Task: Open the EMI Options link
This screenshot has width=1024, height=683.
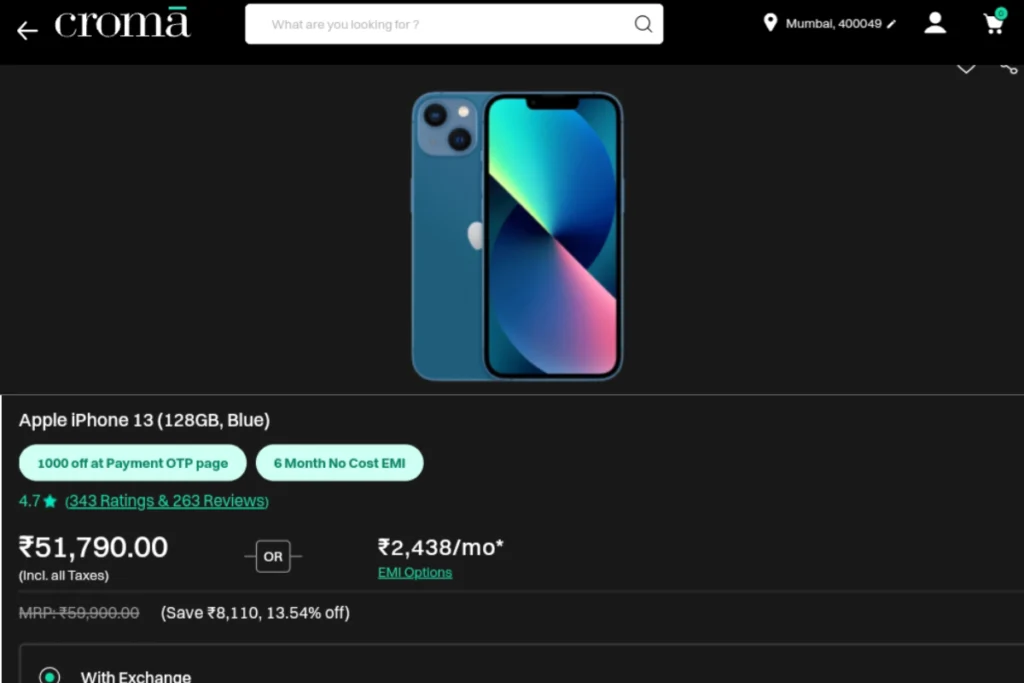Action: tap(415, 573)
